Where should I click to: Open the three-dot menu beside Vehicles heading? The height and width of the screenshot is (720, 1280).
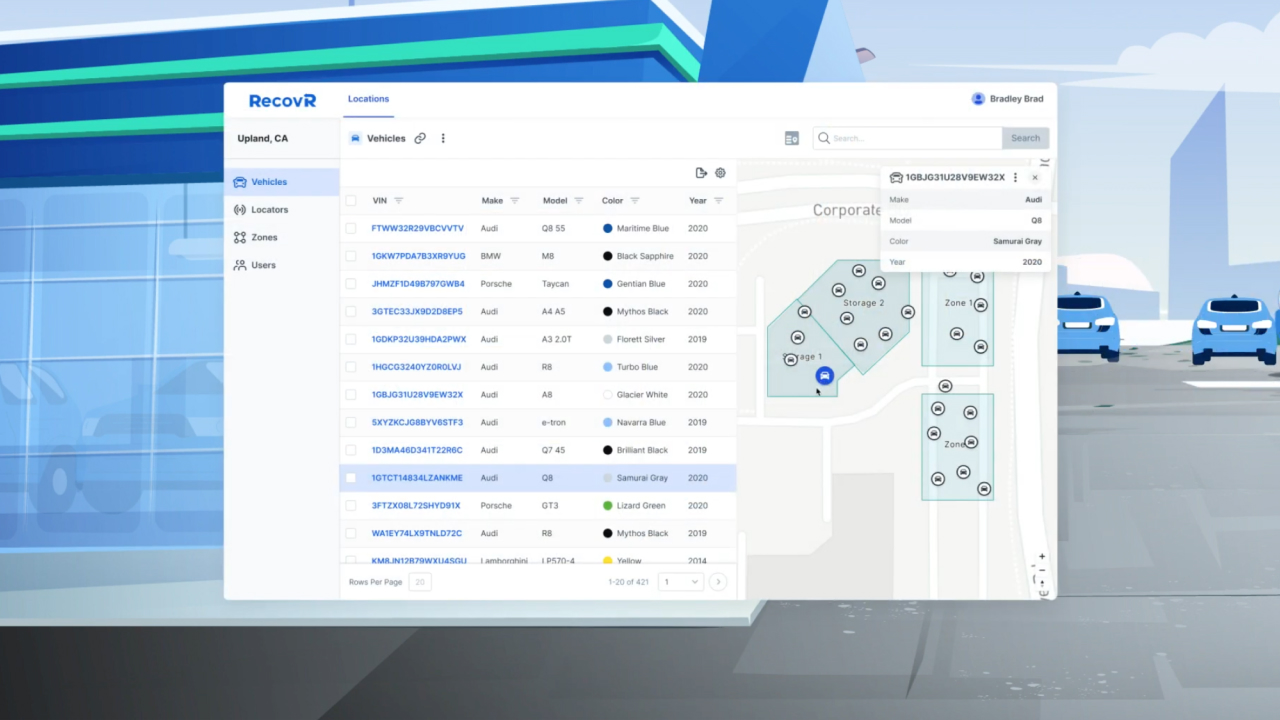pyautogui.click(x=443, y=139)
